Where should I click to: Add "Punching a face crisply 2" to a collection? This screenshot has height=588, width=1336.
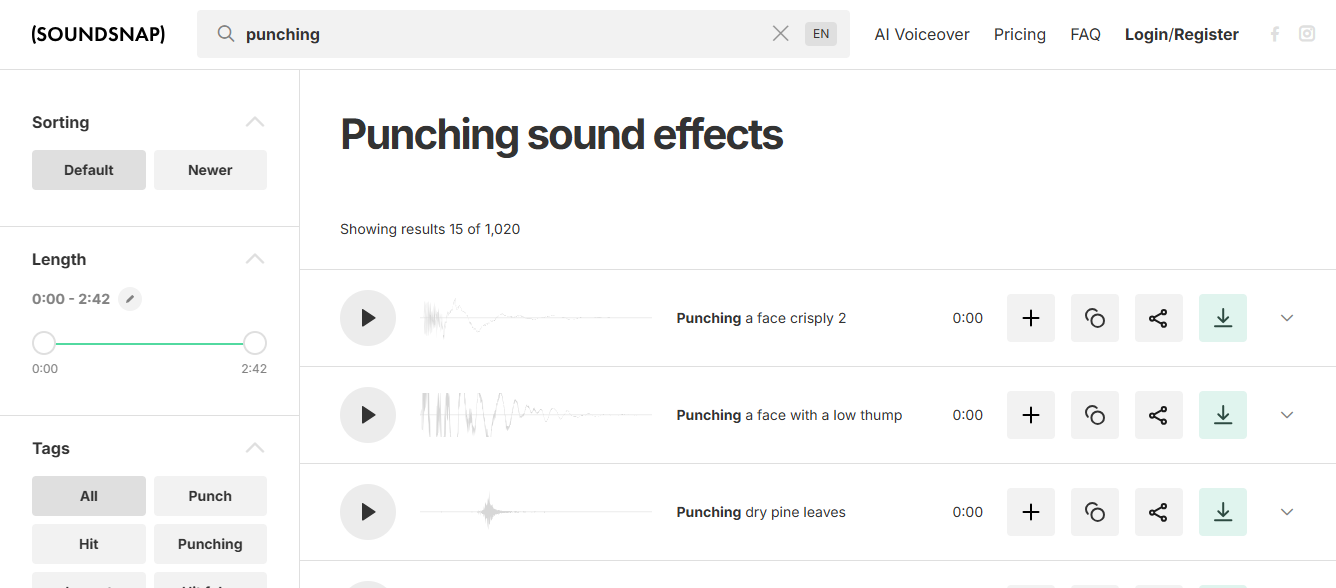[x=1030, y=318]
